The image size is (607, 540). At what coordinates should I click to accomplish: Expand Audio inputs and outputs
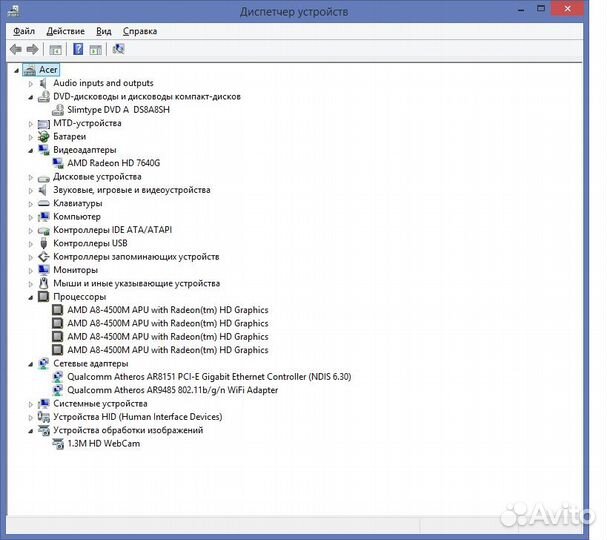pos(31,84)
